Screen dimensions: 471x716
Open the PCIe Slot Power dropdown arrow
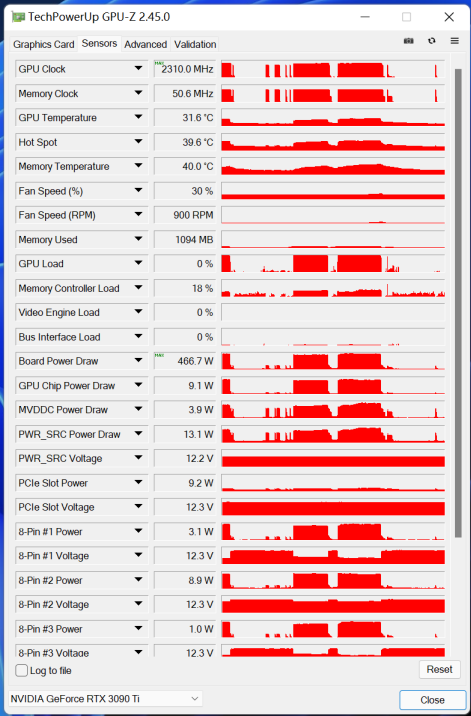tap(138, 483)
